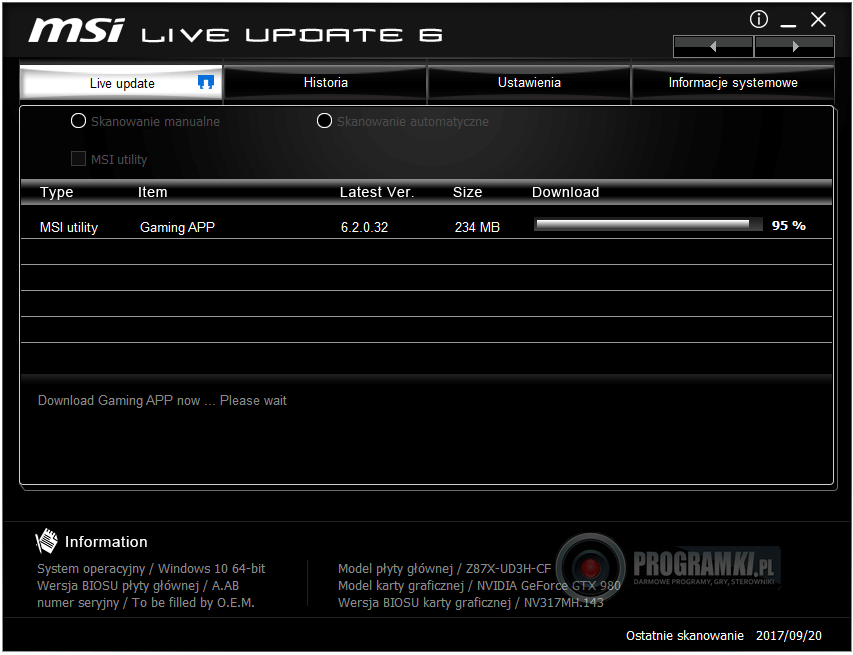Viewport: 853px width, 655px height.
Task: Click the right arrow navigation button
Action: click(795, 47)
